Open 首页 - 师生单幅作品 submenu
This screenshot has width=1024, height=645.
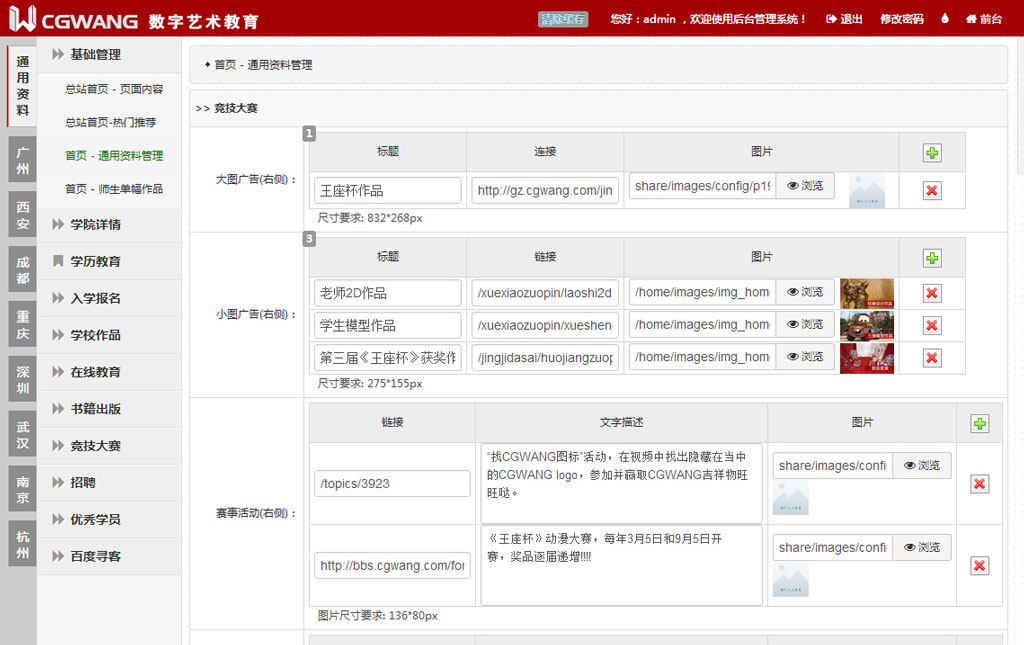114,189
